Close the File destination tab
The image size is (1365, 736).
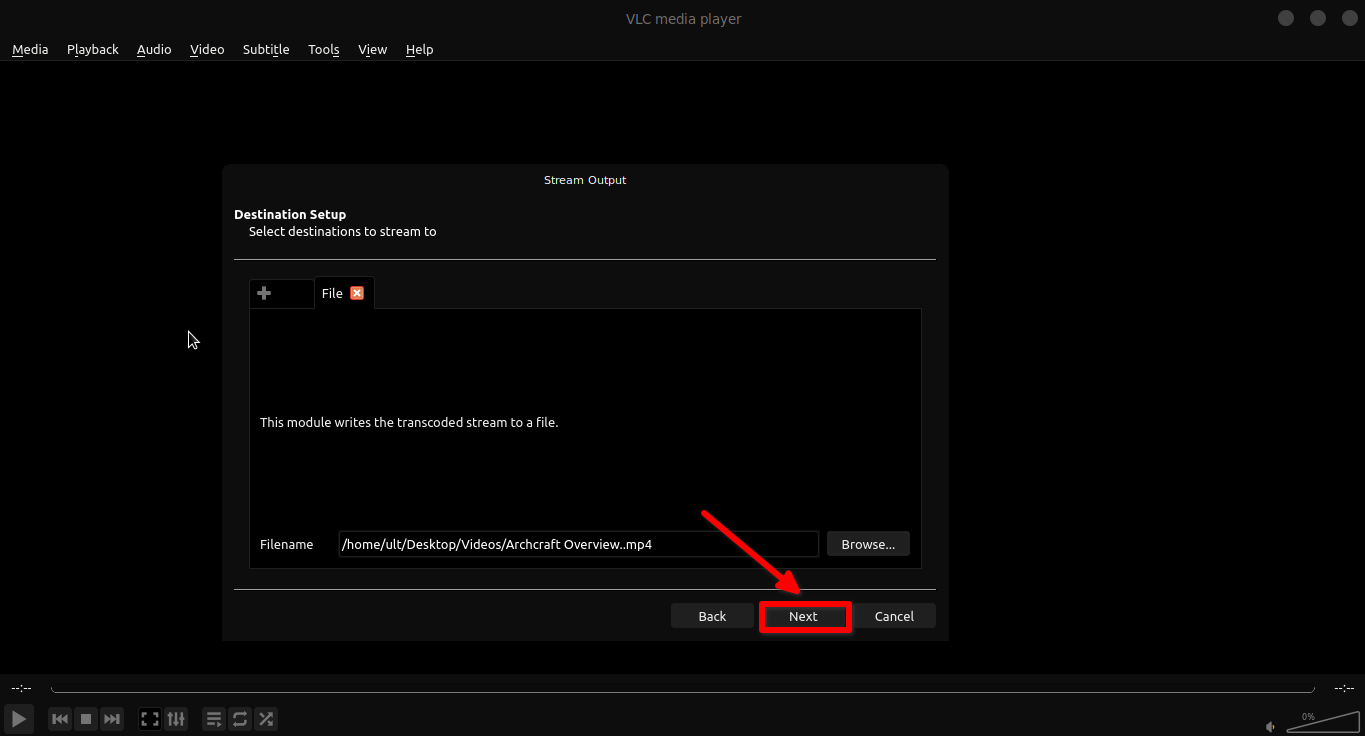(x=357, y=293)
